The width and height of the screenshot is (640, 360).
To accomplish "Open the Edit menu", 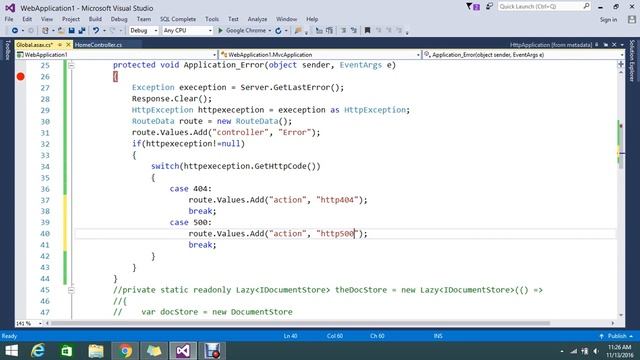I will point(27,19).
